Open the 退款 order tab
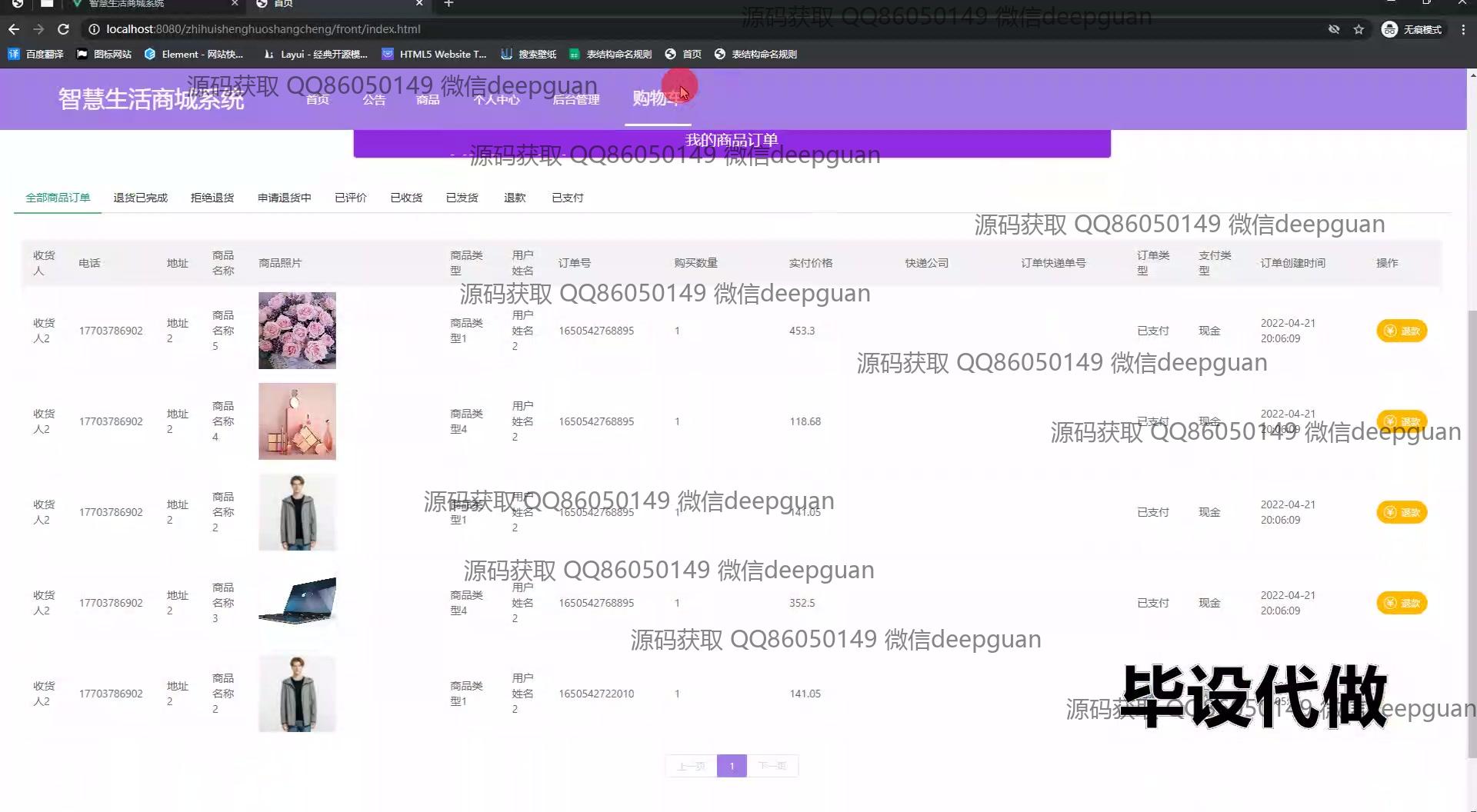The height and width of the screenshot is (812, 1477). pos(515,198)
